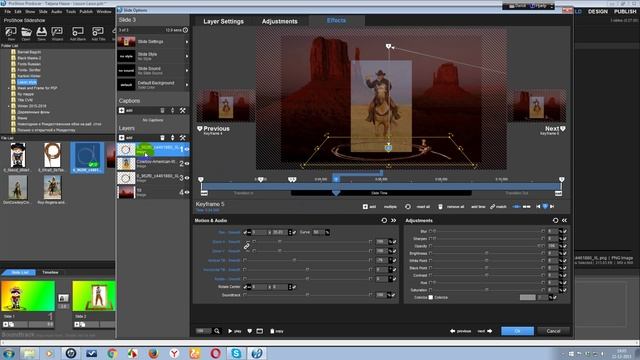
Task: Click the trash icon in Captions toolbar
Action: coord(162,111)
